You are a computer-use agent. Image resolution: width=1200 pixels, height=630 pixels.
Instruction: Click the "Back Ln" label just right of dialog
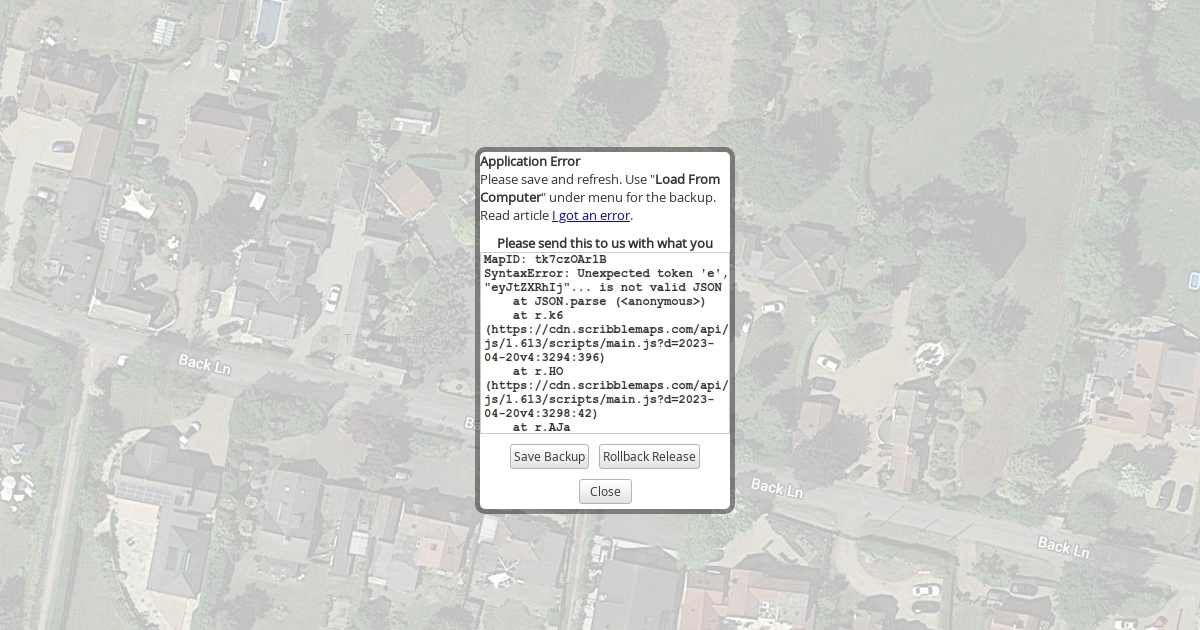pos(776,488)
